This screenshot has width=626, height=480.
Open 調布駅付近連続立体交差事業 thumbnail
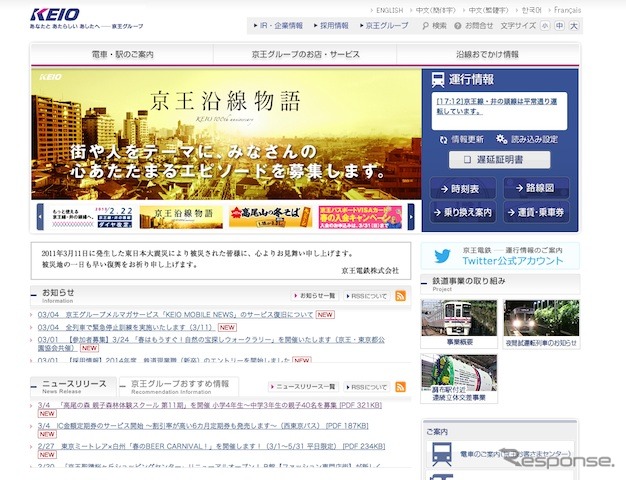[x=459, y=379]
